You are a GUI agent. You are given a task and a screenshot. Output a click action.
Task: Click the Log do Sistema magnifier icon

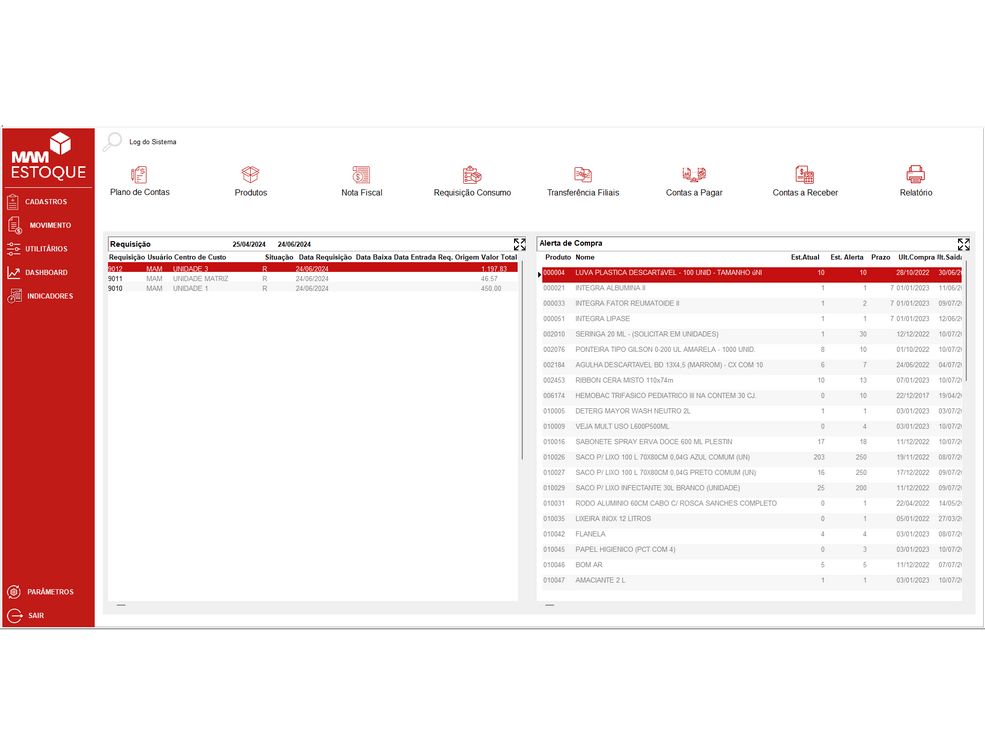click(x=113, y=142)
